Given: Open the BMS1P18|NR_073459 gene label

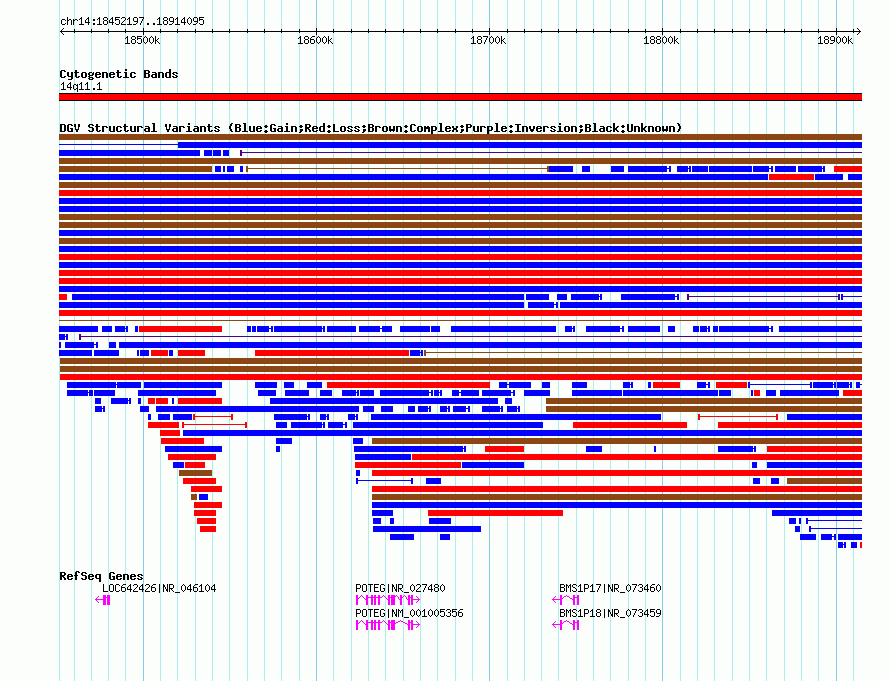Looking at the screenshot, I should [610, 613].
